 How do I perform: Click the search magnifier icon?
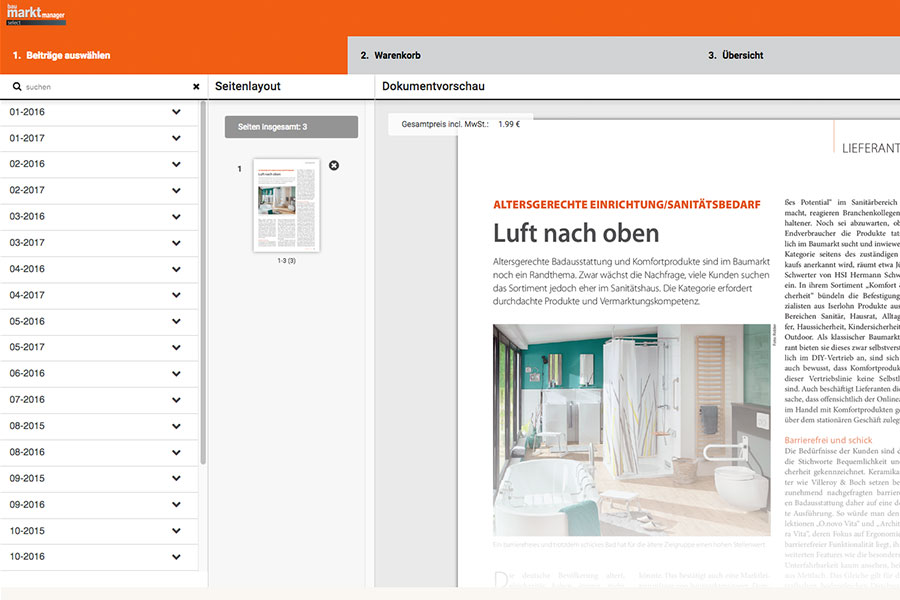click(17, 87)
